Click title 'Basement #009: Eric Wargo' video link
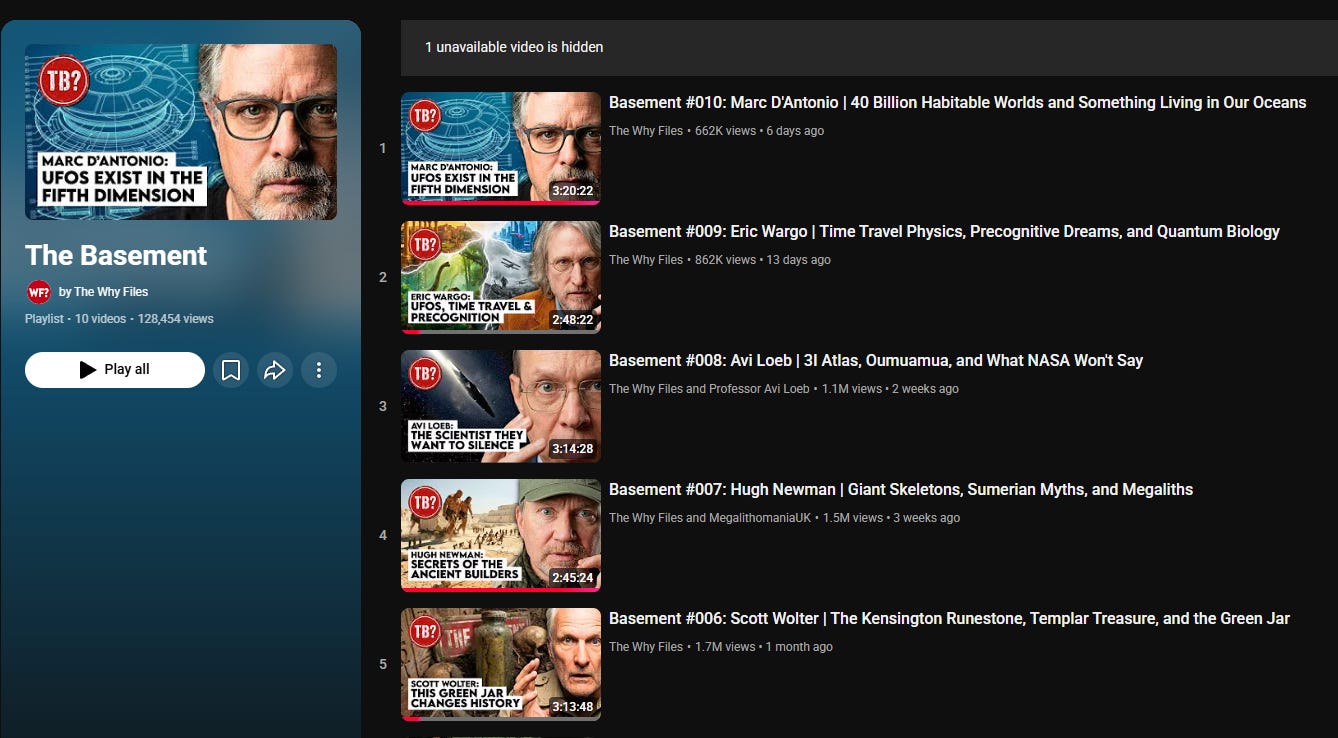The image size is (1338, 738). click(944, 231)
